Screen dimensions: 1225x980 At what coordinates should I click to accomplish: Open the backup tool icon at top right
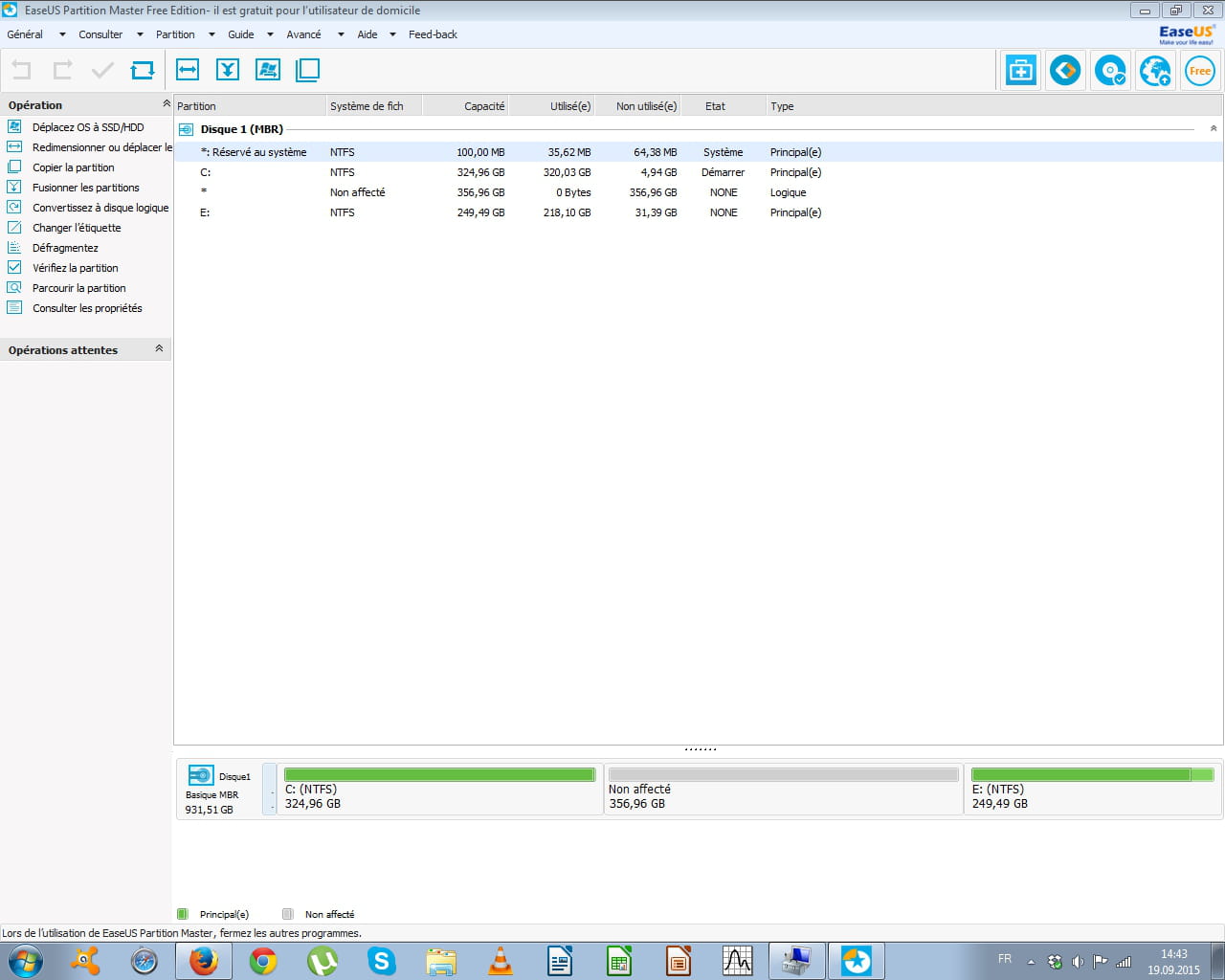(x=1021, y=71)
